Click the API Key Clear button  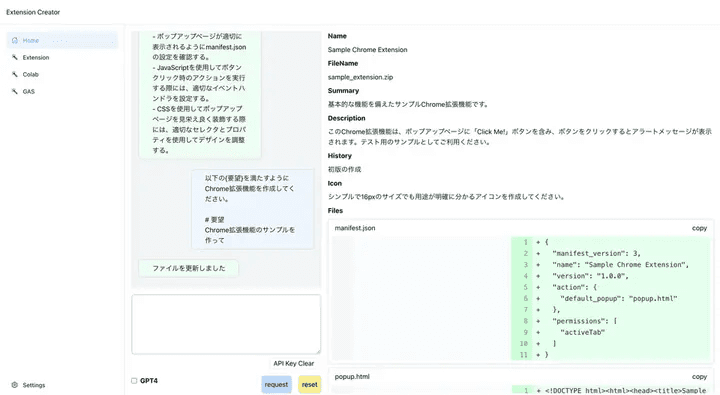(x=293, y=363)
